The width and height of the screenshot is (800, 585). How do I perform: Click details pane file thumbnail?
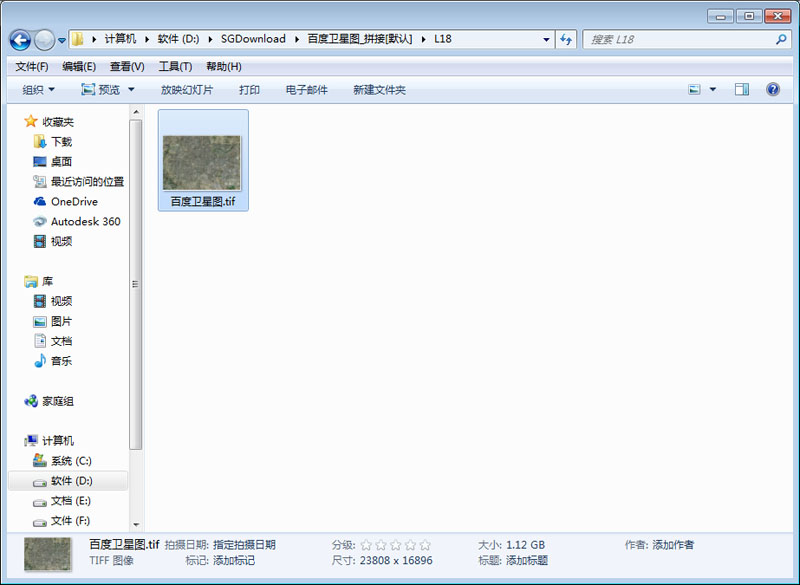(x=47, y=554)
